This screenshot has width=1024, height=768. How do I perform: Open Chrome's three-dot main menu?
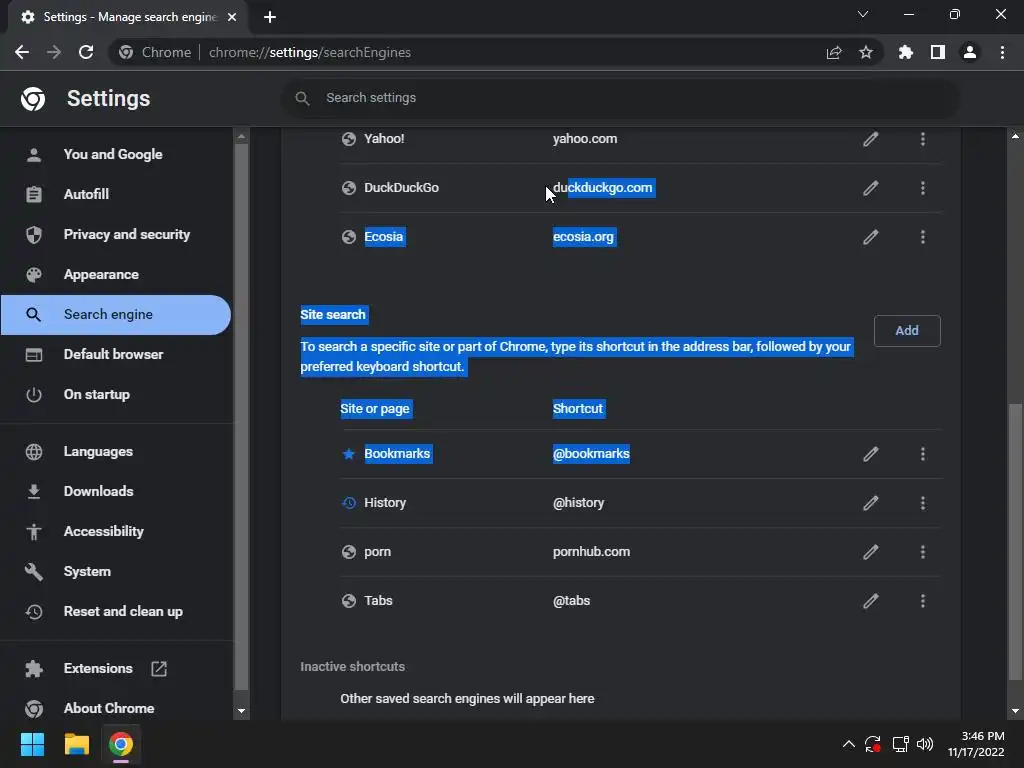(1002, 52)
